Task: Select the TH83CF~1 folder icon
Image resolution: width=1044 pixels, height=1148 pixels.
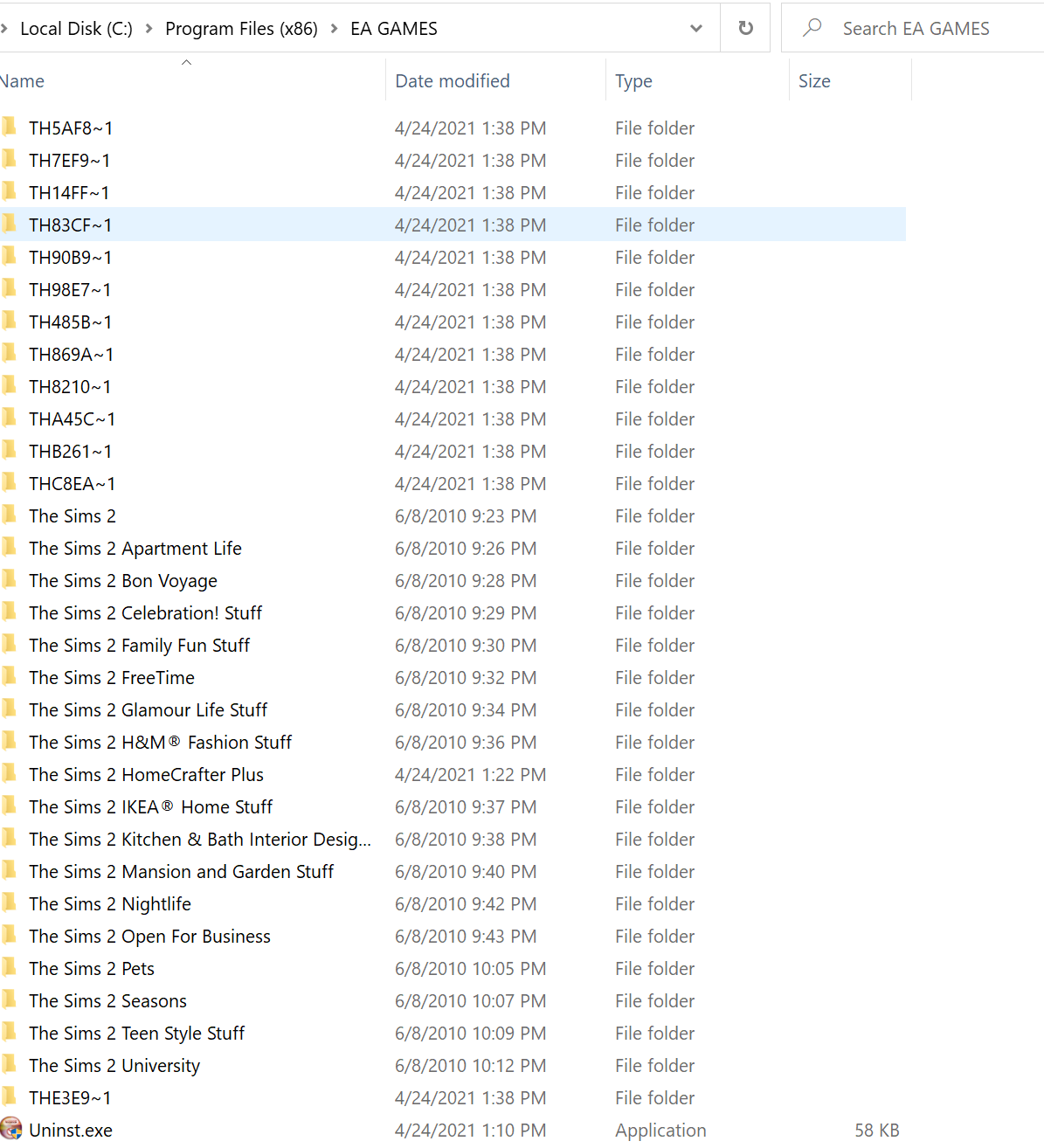Action: pyautogui.click(x=10, y=224)
